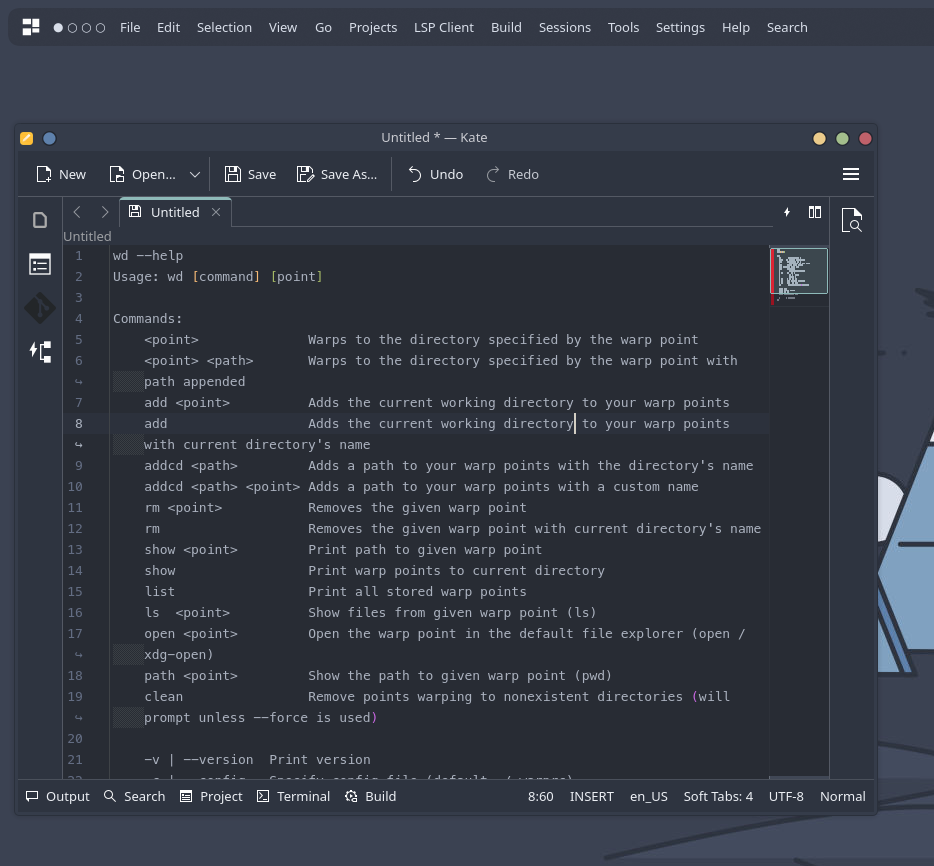Image resolution: width=934 pixels, height=866 pixels.
Task: Open the Filesystem Browser sidebar icon
Action: pyautogui.click(x=40, y=264)
